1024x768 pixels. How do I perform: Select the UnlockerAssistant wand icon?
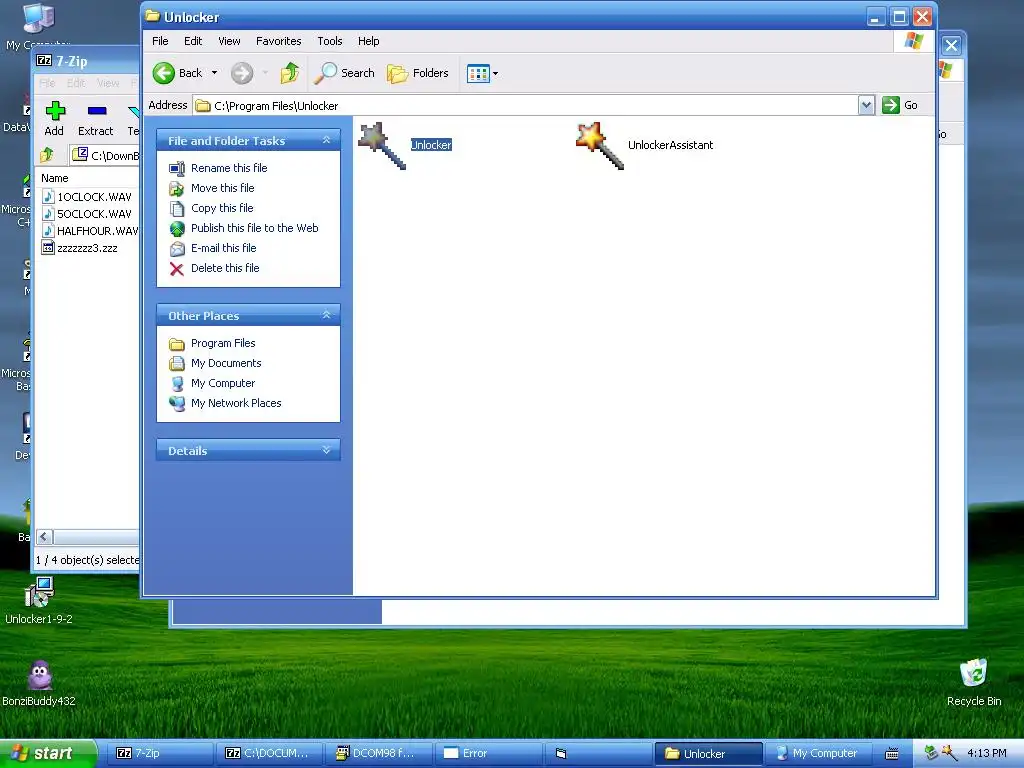pos(600,146)
